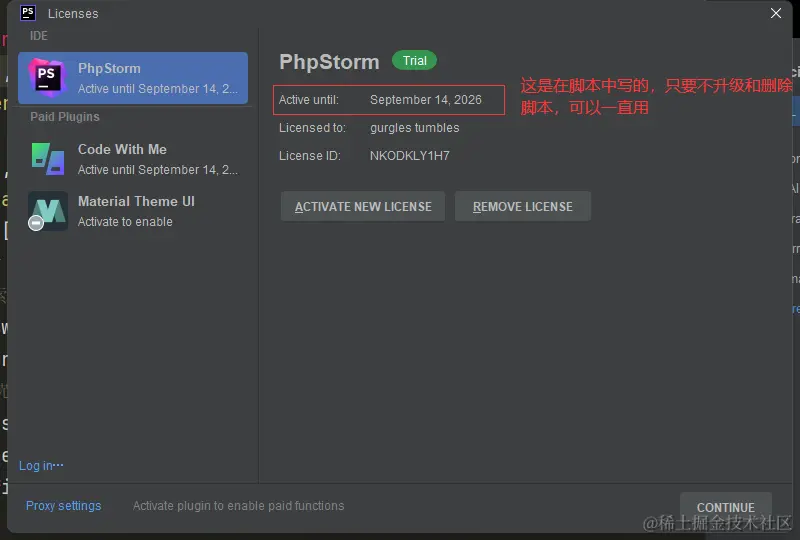Click the 'Activate plugin to enable paid functions' message

[x=238, y=505]
